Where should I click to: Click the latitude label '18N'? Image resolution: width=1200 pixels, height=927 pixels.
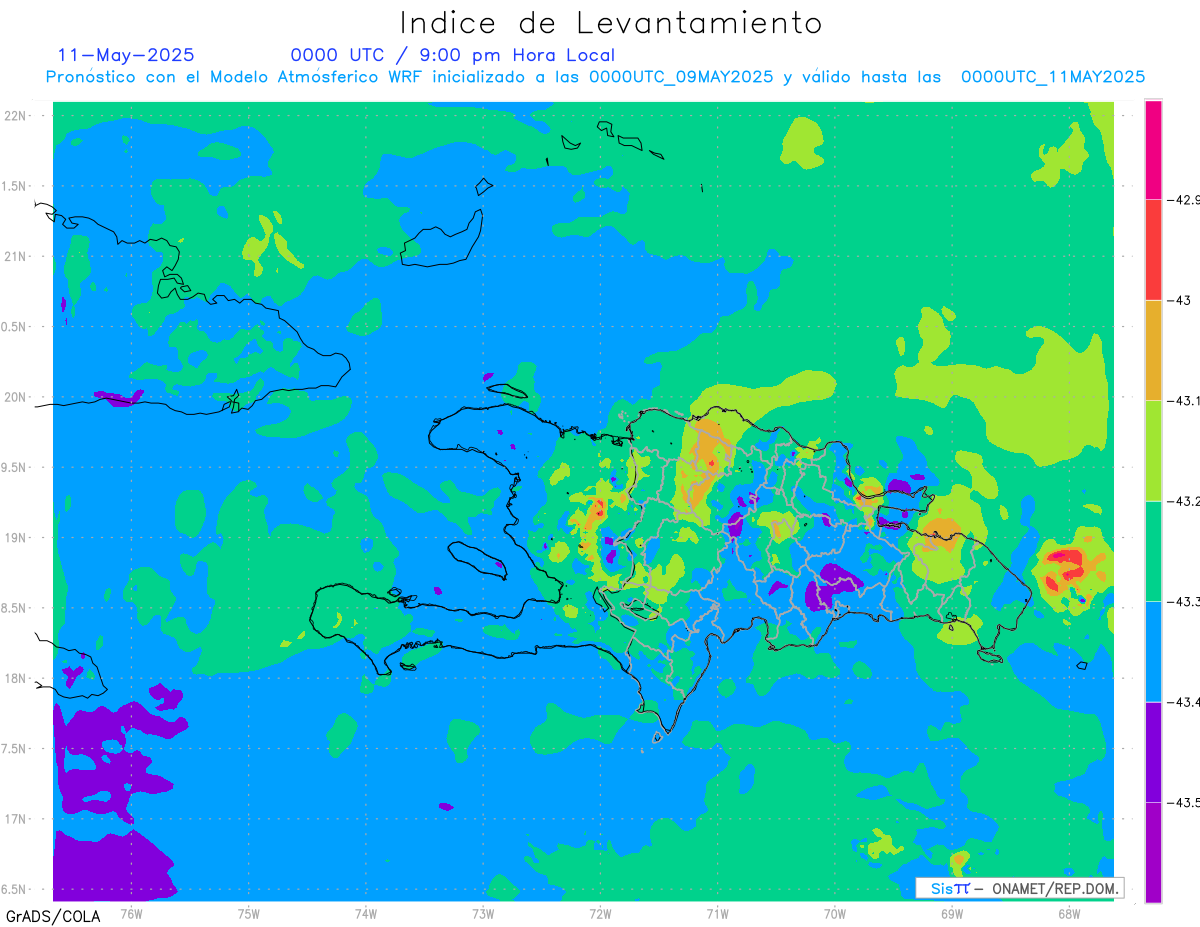pyautogui.click(x=15, y=678)
